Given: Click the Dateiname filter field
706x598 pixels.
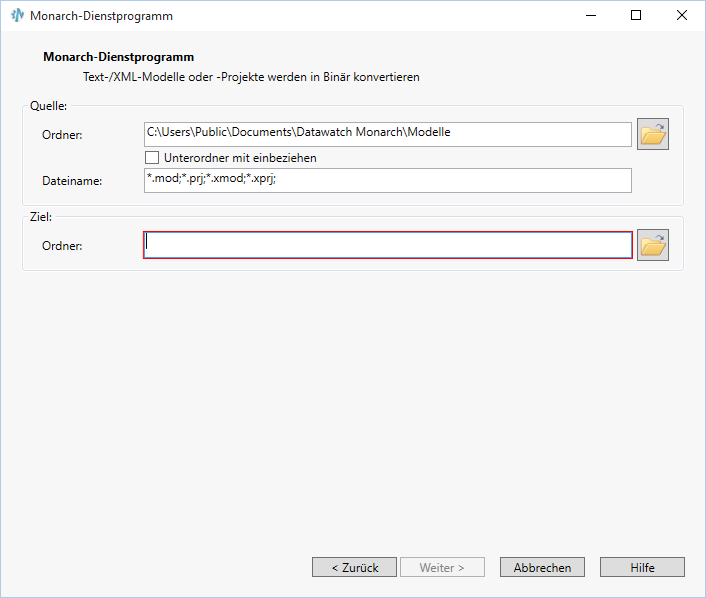Looking at the screenshot, I should point(388,180).
